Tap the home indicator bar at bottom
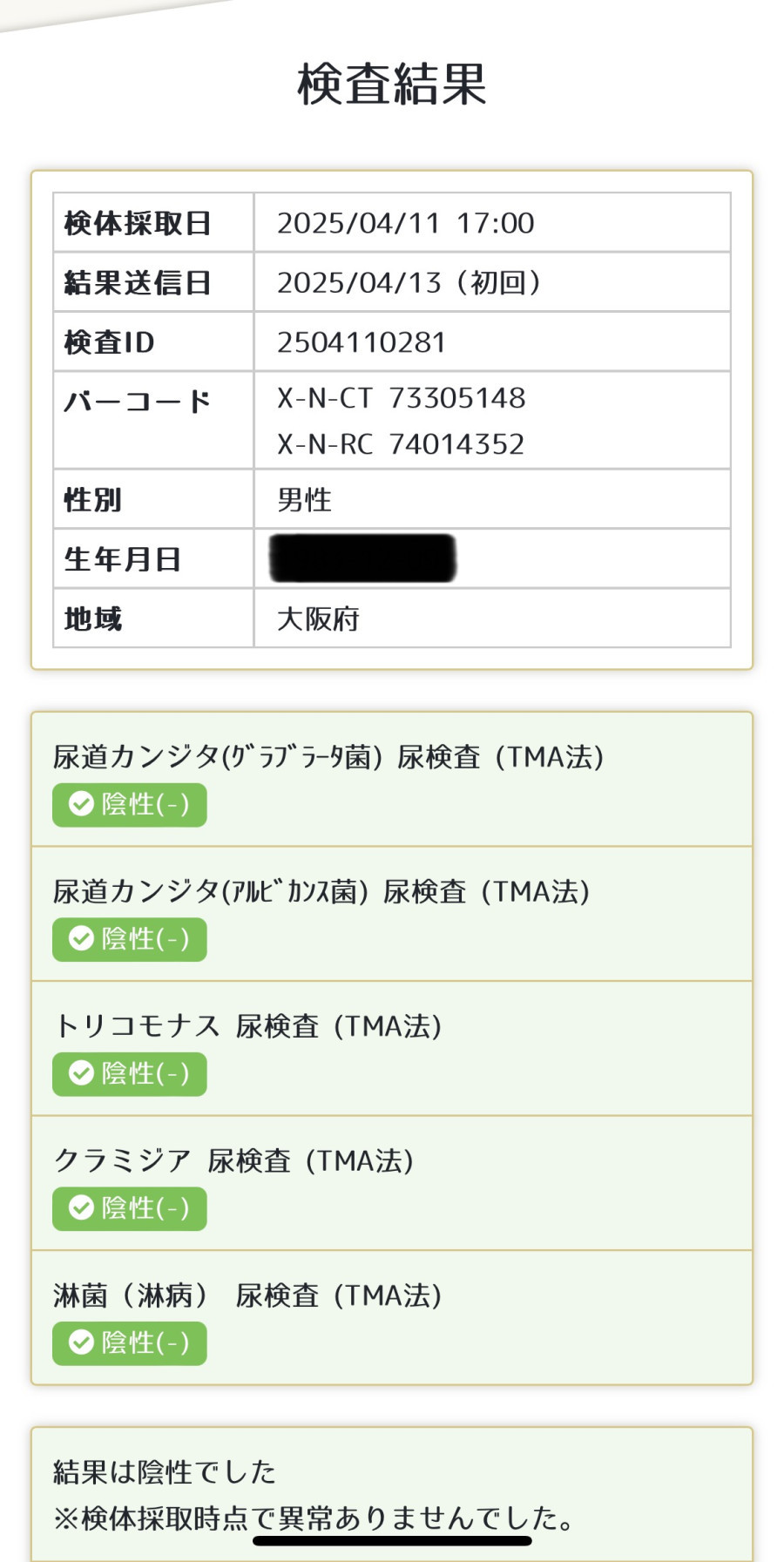This screenshot has width=784, height=1562. [x=392, y=1541]
